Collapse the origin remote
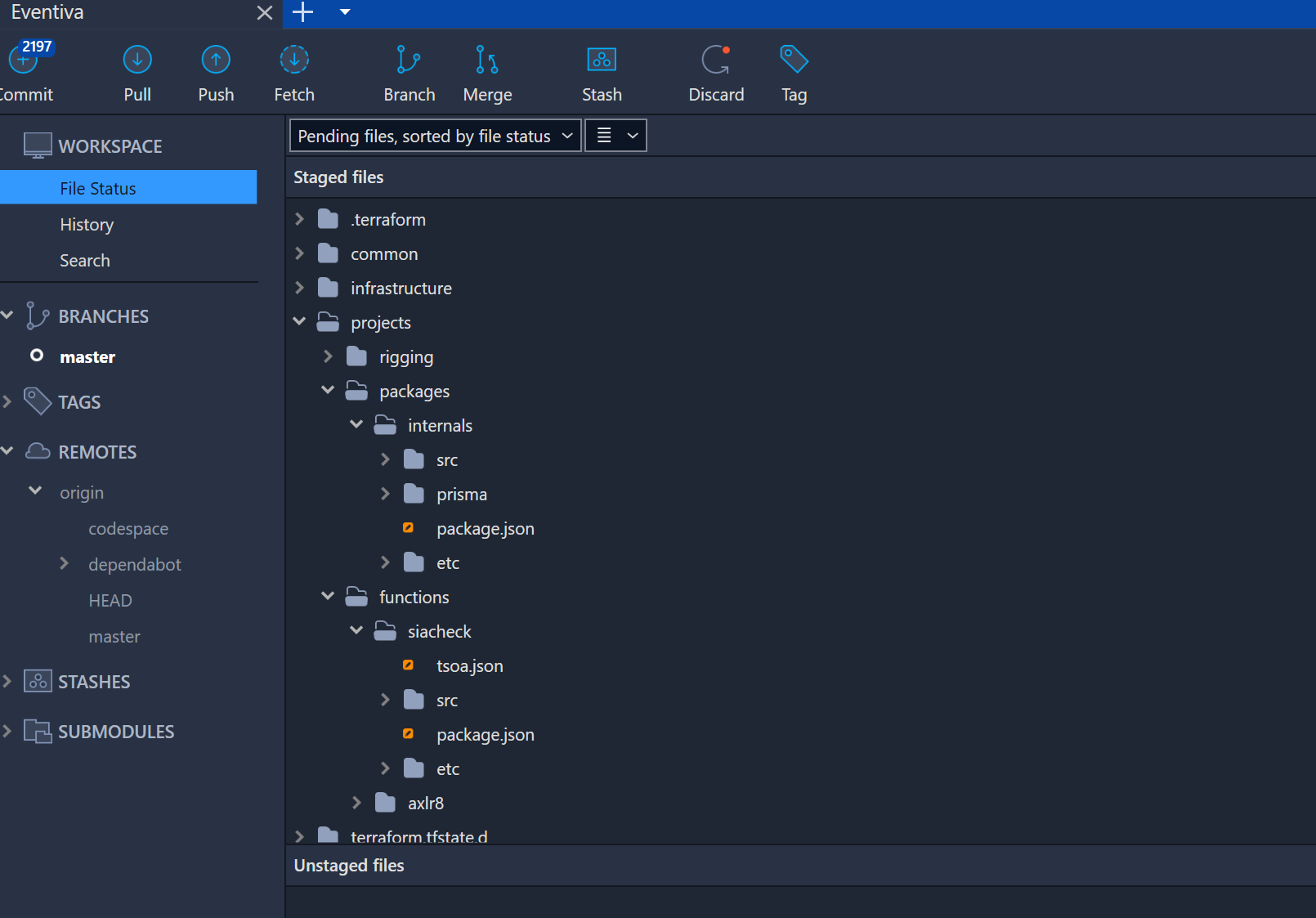This screenshot has width=1316, height=918. pos(35,491)
